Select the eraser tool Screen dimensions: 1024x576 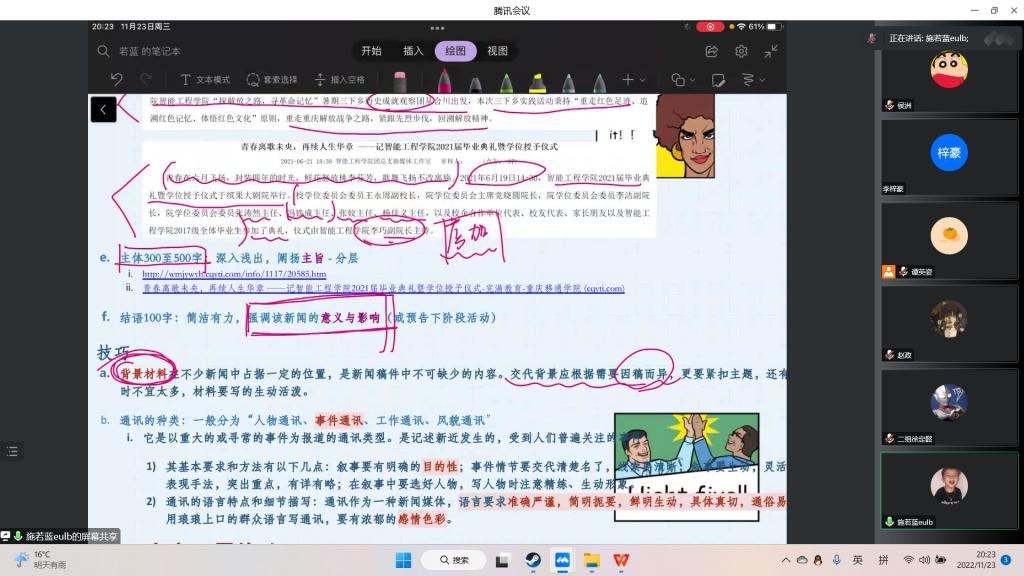point(400,80)
